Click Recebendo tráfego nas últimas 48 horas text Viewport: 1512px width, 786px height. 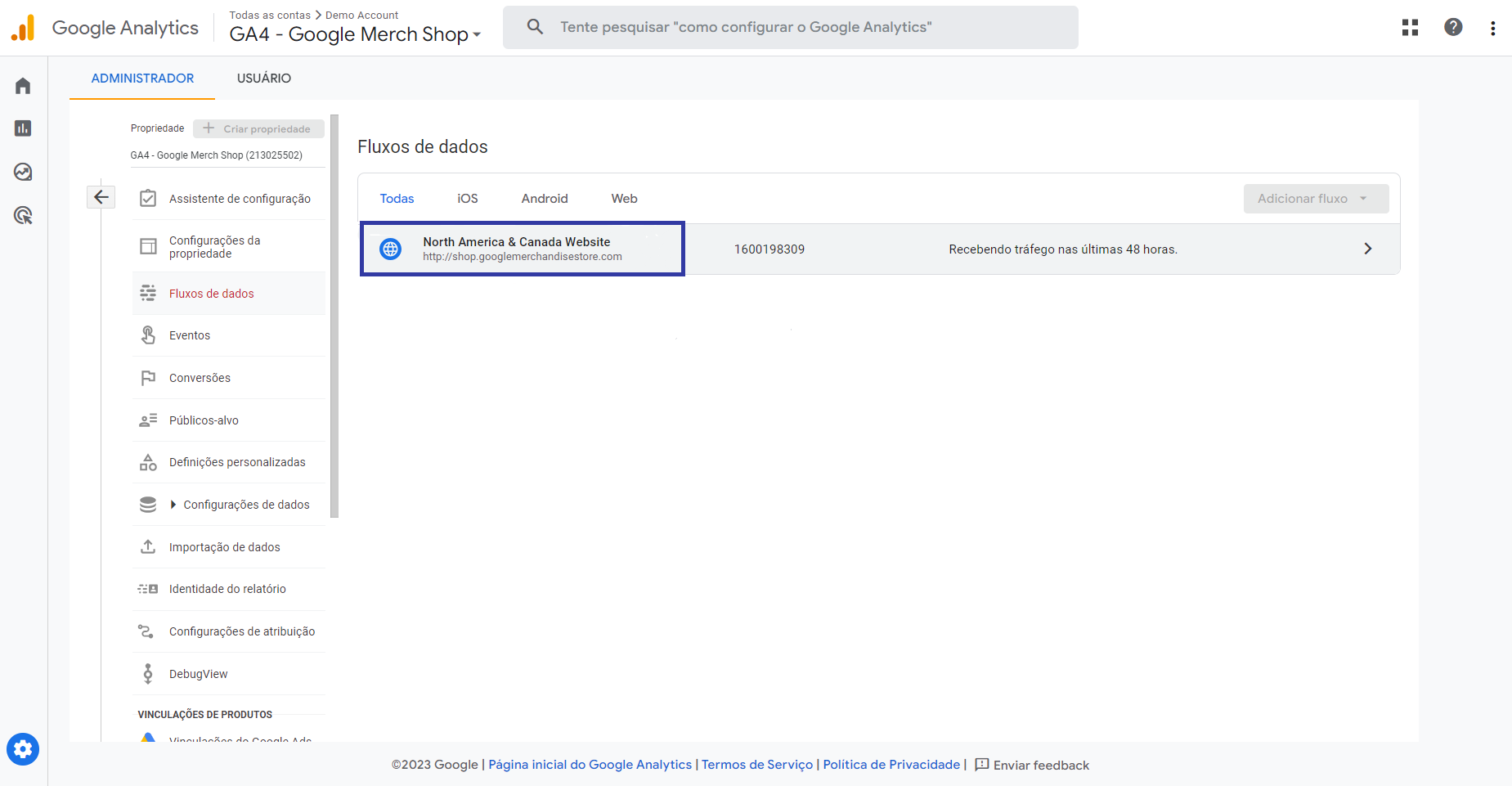point(1062,249)
